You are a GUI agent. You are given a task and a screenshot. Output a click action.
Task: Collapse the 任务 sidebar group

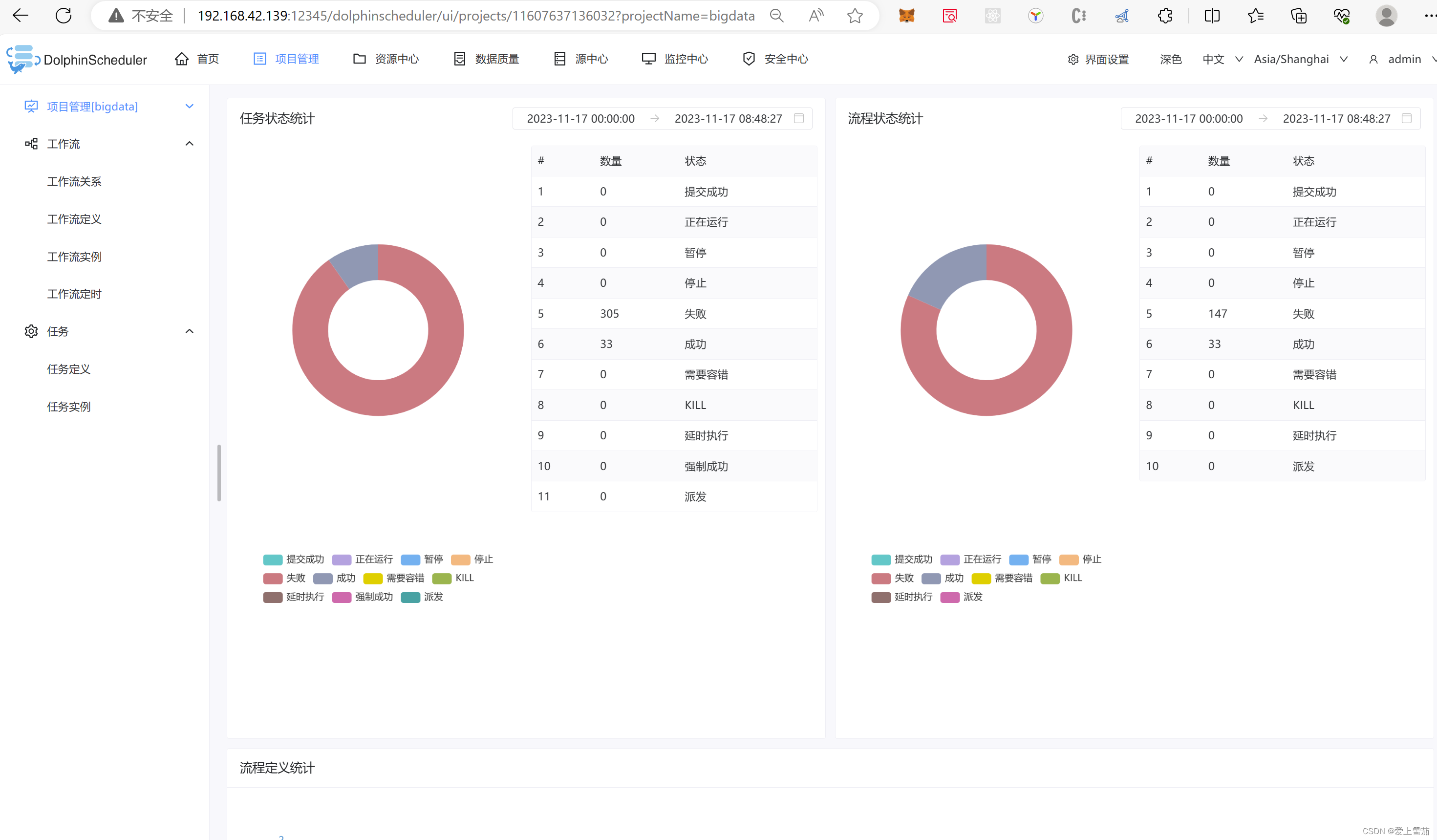(189, 331)
